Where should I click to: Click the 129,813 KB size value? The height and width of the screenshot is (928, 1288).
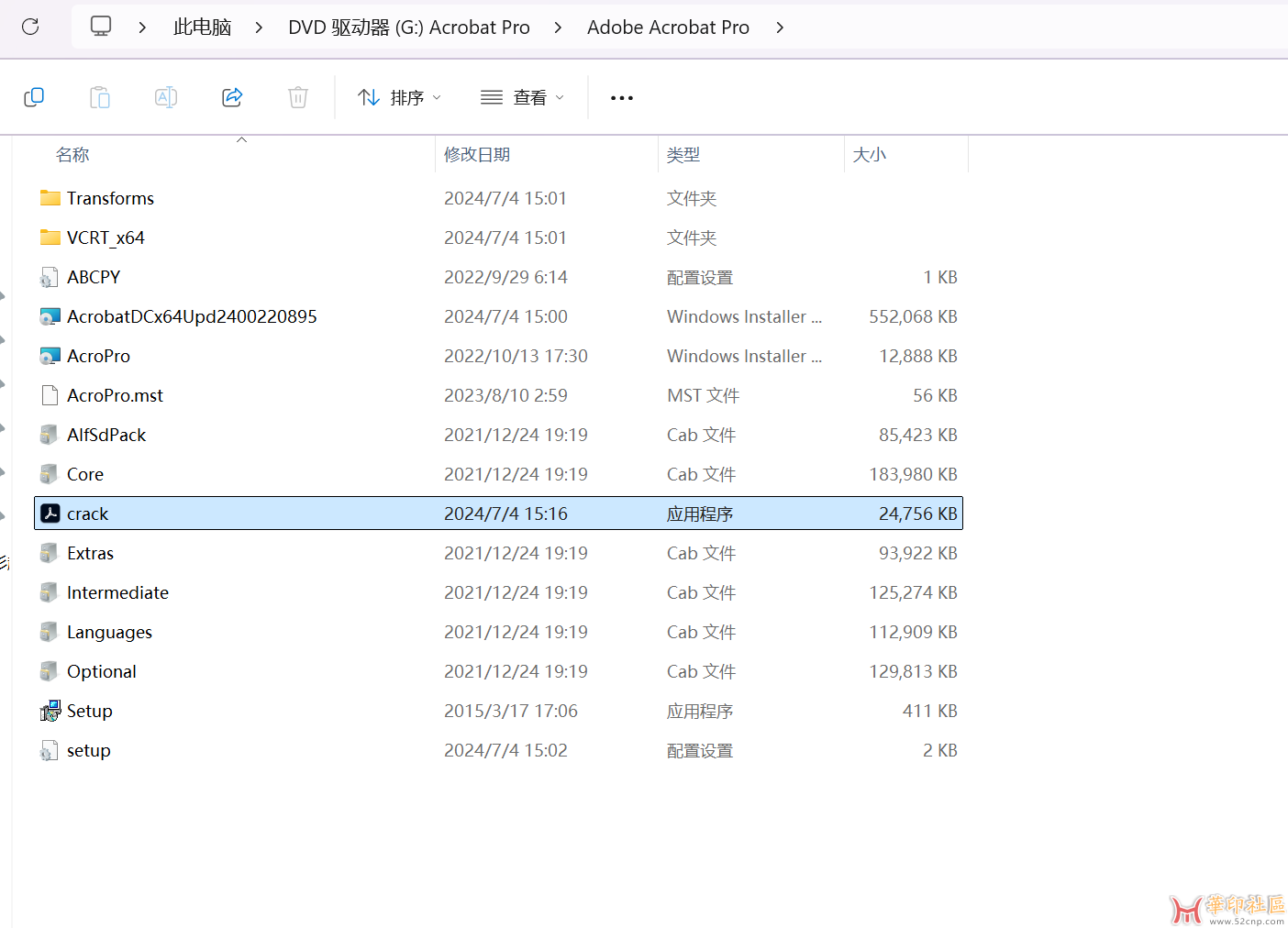point(913,671)
